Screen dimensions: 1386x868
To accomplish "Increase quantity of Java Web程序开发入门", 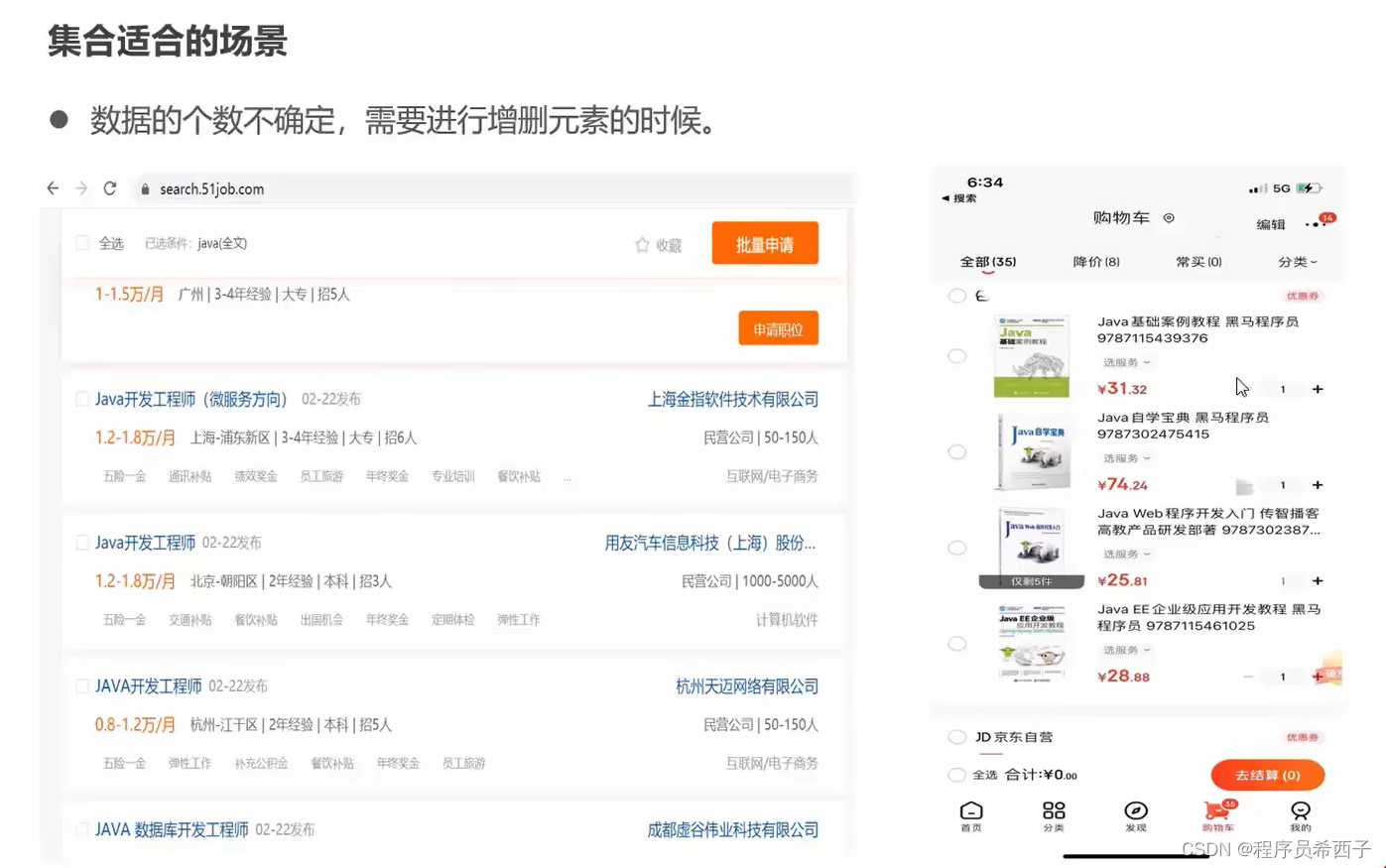I will pos(1318,581).
